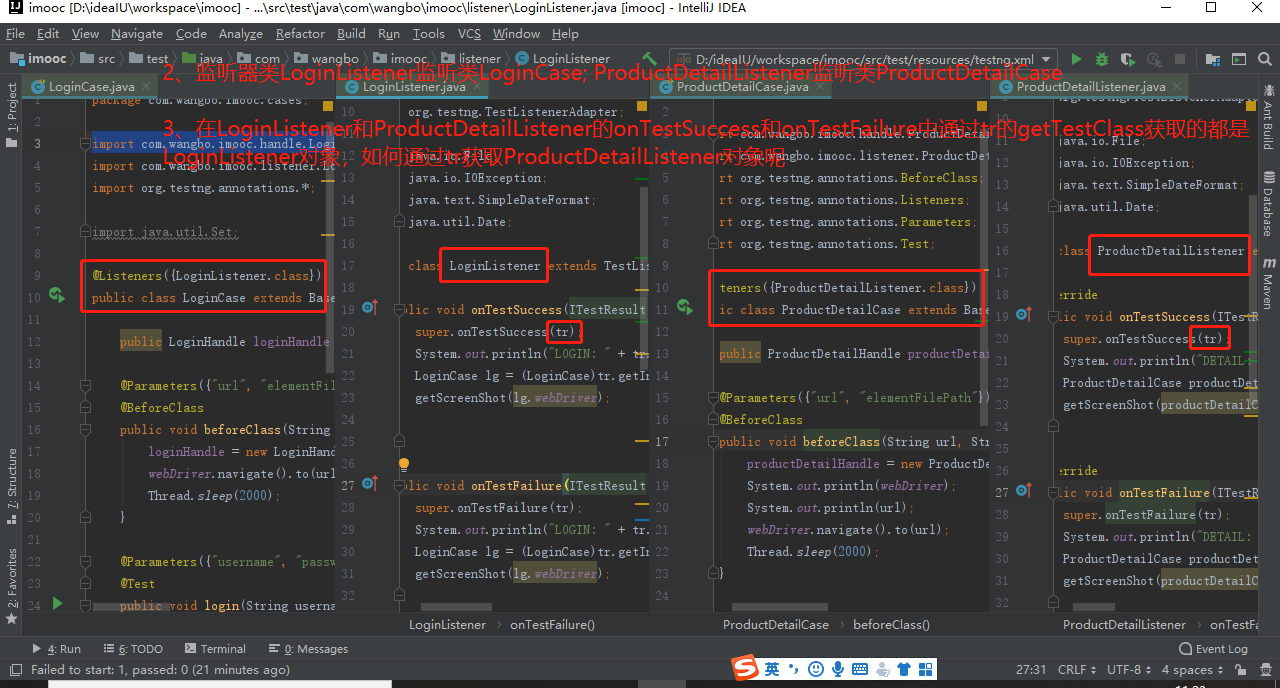Open the 4 spaces indent dropdown
Image resolution: width=1280 pixels, height=688 pixels.
coord(1192,670)
